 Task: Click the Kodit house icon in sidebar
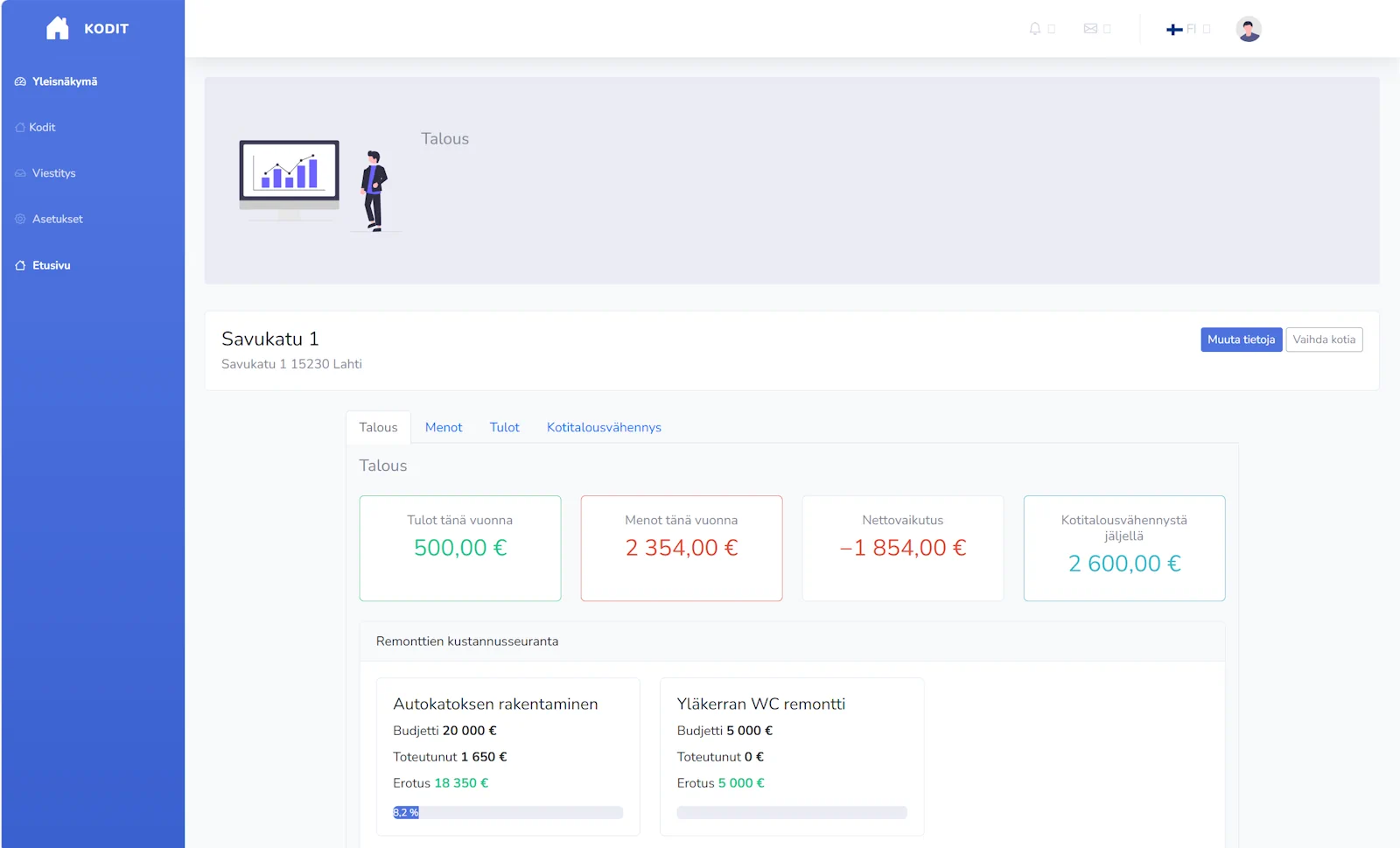pos(20,127)
